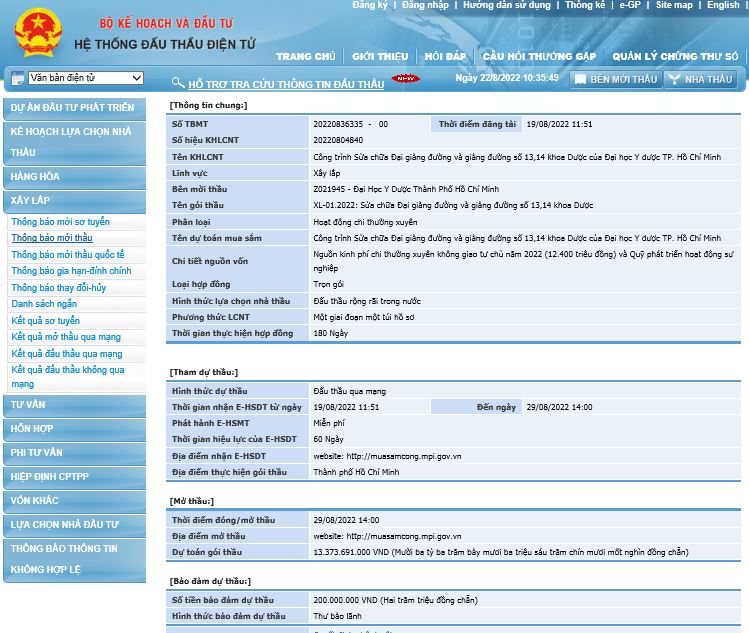Click the Đăng nhập link
Viewport: 749px width, 633px height.
click(x=425, y=5)
